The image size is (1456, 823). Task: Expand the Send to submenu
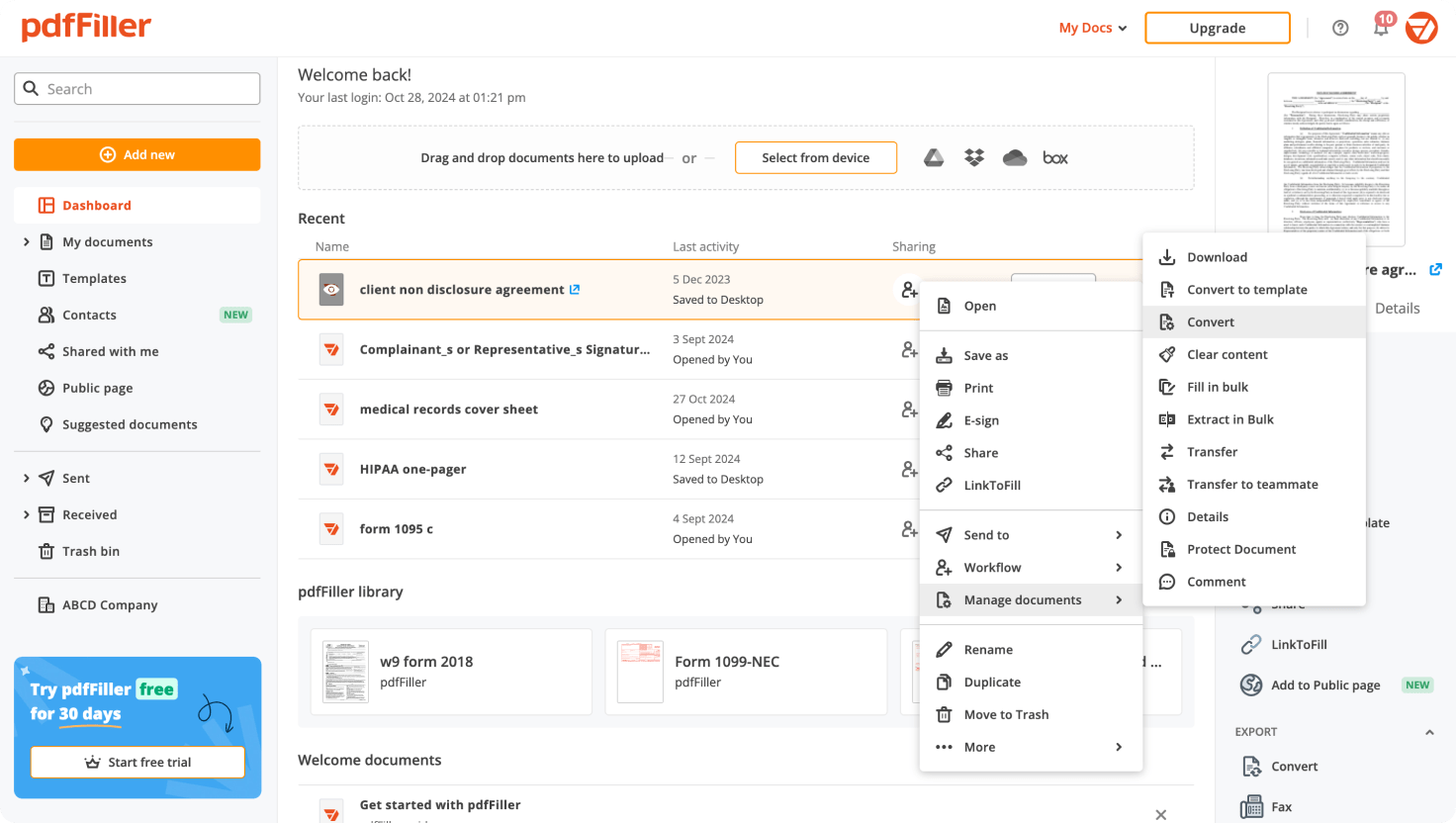[1030, 534]
